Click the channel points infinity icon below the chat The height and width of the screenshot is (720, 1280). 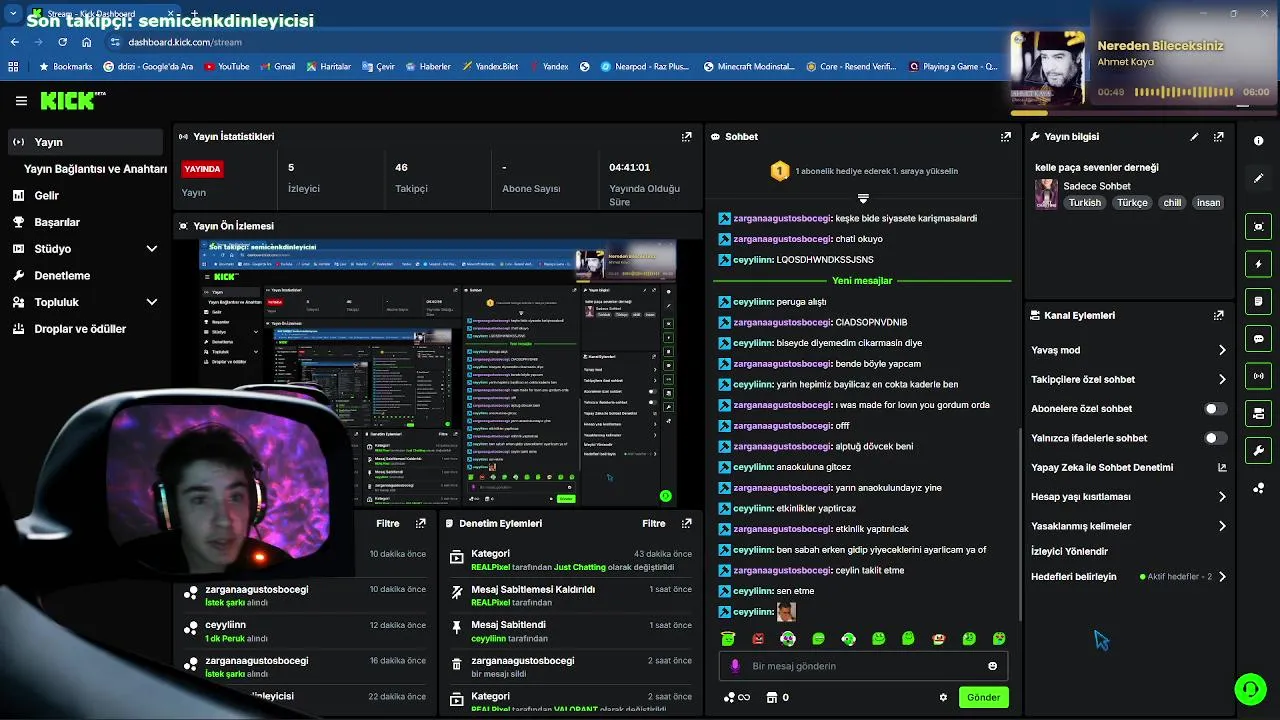coord(737,698)
